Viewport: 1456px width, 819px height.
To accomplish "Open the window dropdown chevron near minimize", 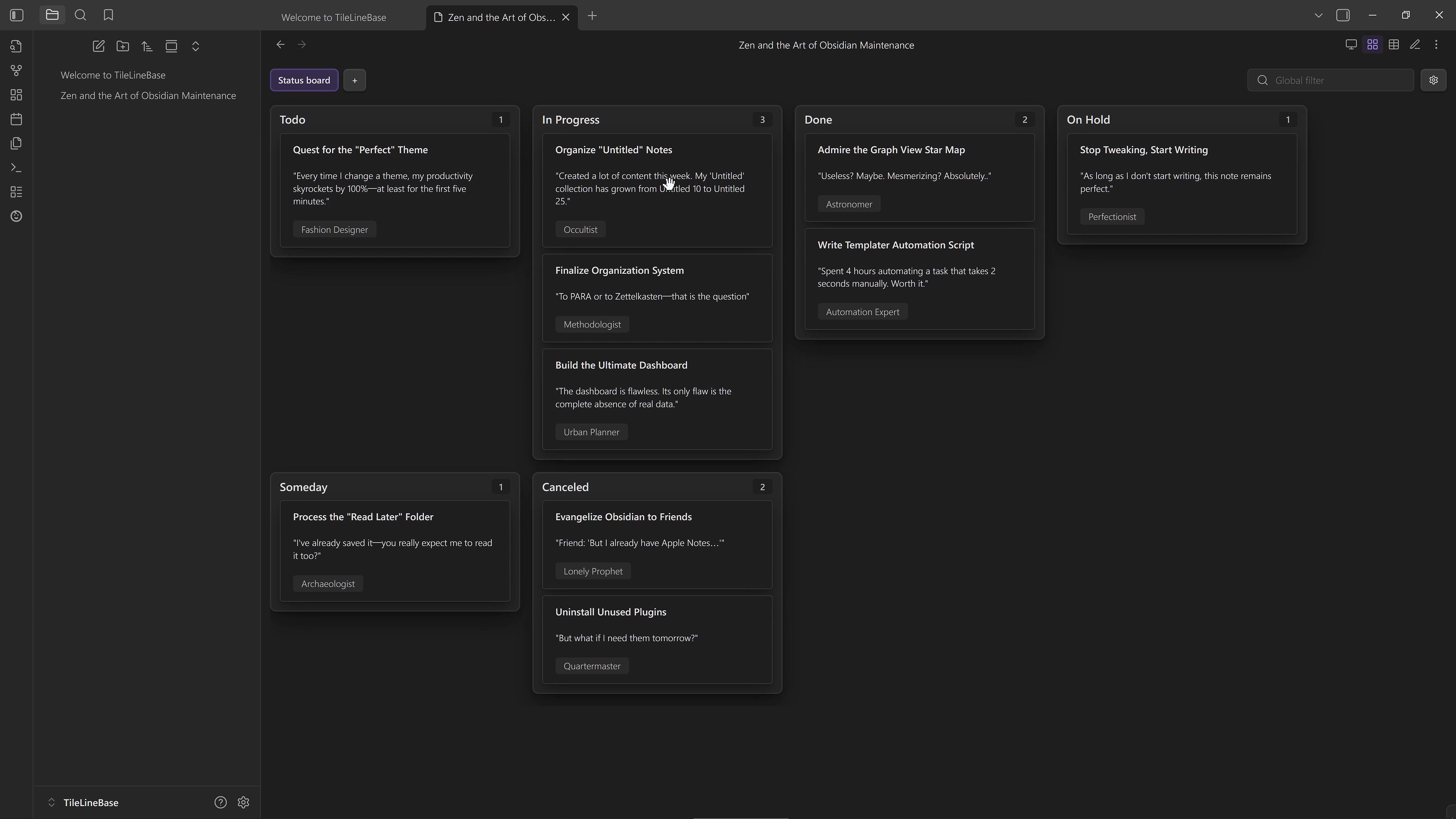I will click(1318, 15).
